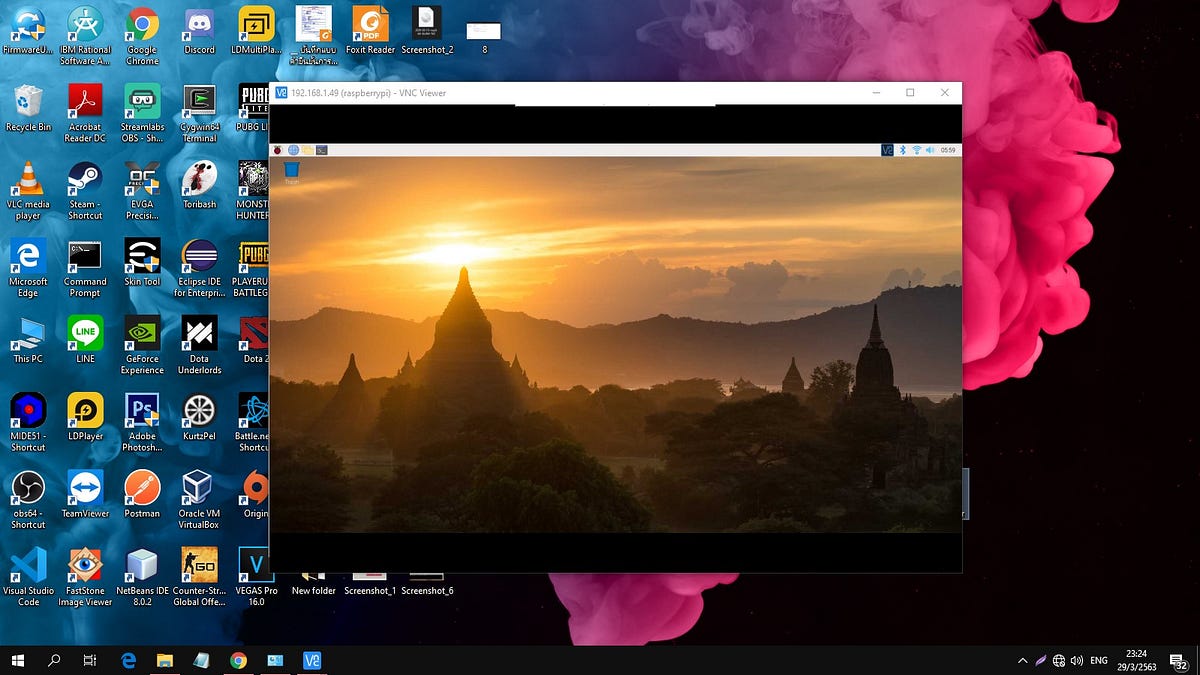This screenshot has height=675, width=1200.
Task: Select the KurtzPel desktop icon
Action: [x=199, y=417]
